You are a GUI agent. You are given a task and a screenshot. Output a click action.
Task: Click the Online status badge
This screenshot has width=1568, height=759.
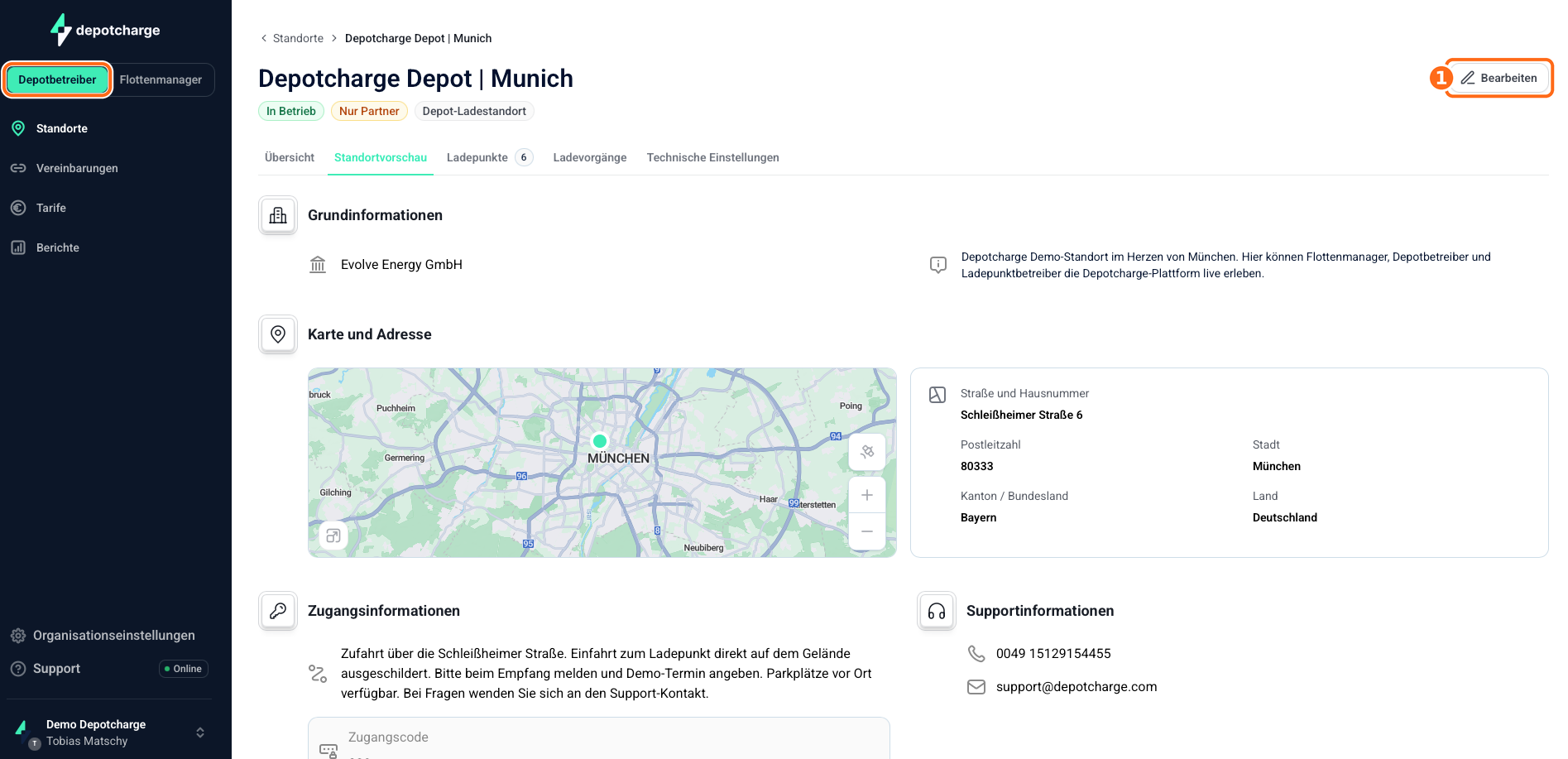pos(184,669)
